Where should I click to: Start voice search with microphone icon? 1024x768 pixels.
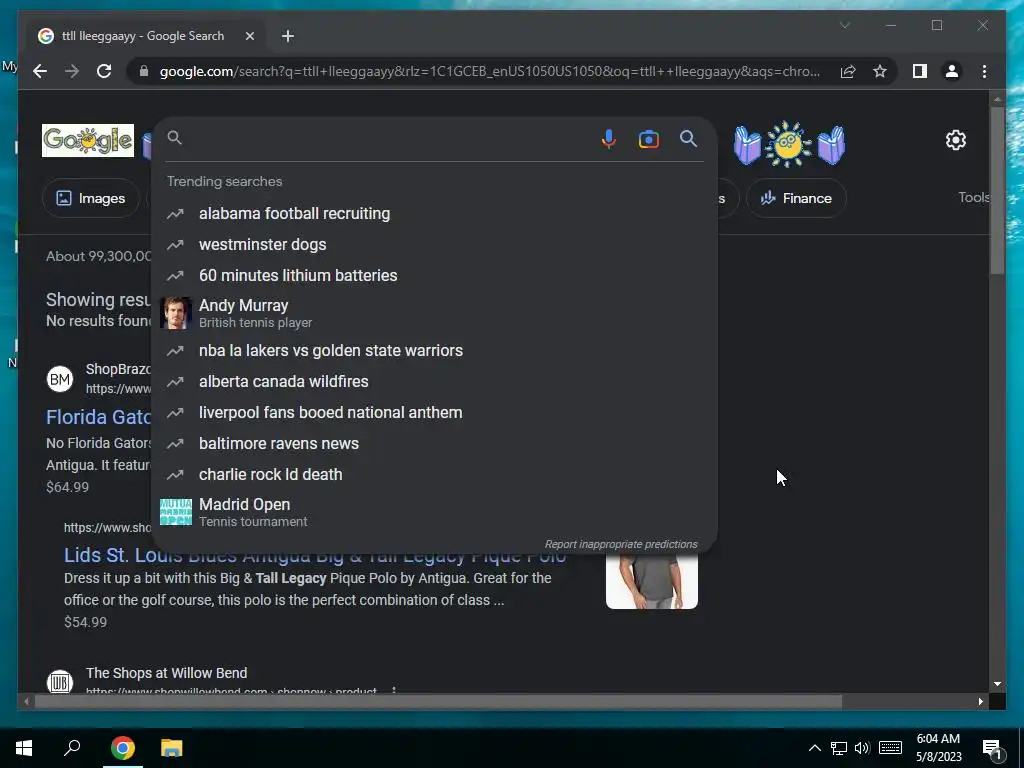click(x=609, y=138)
